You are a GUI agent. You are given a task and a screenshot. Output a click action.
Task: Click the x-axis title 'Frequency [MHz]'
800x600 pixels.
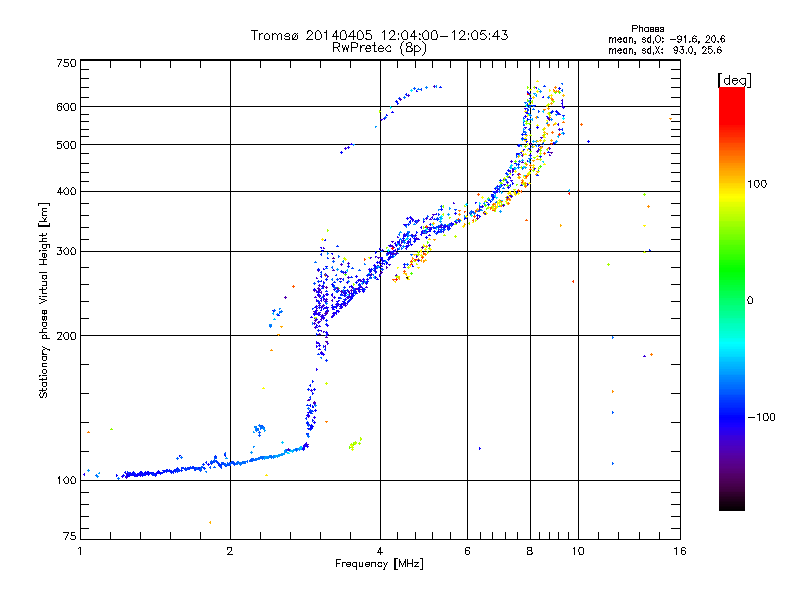tap(379, 564)
